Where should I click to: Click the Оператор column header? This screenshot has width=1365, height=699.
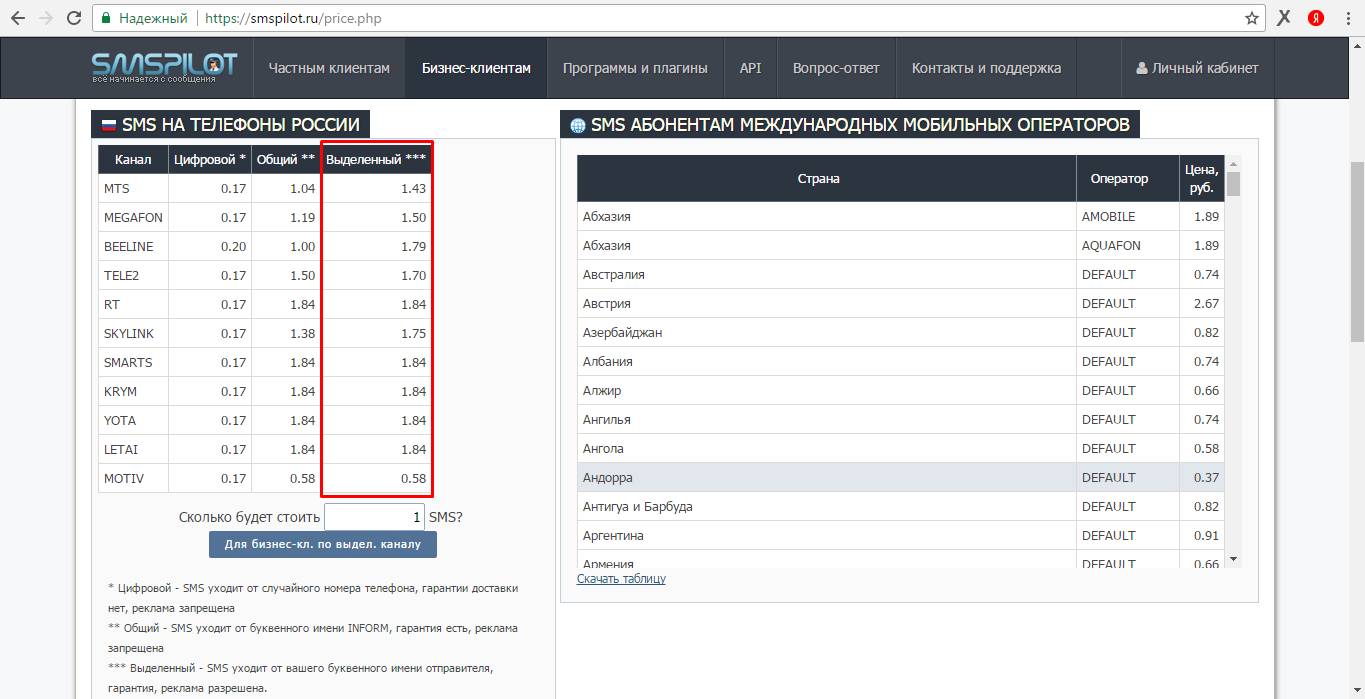click(x=1128, y=178)
